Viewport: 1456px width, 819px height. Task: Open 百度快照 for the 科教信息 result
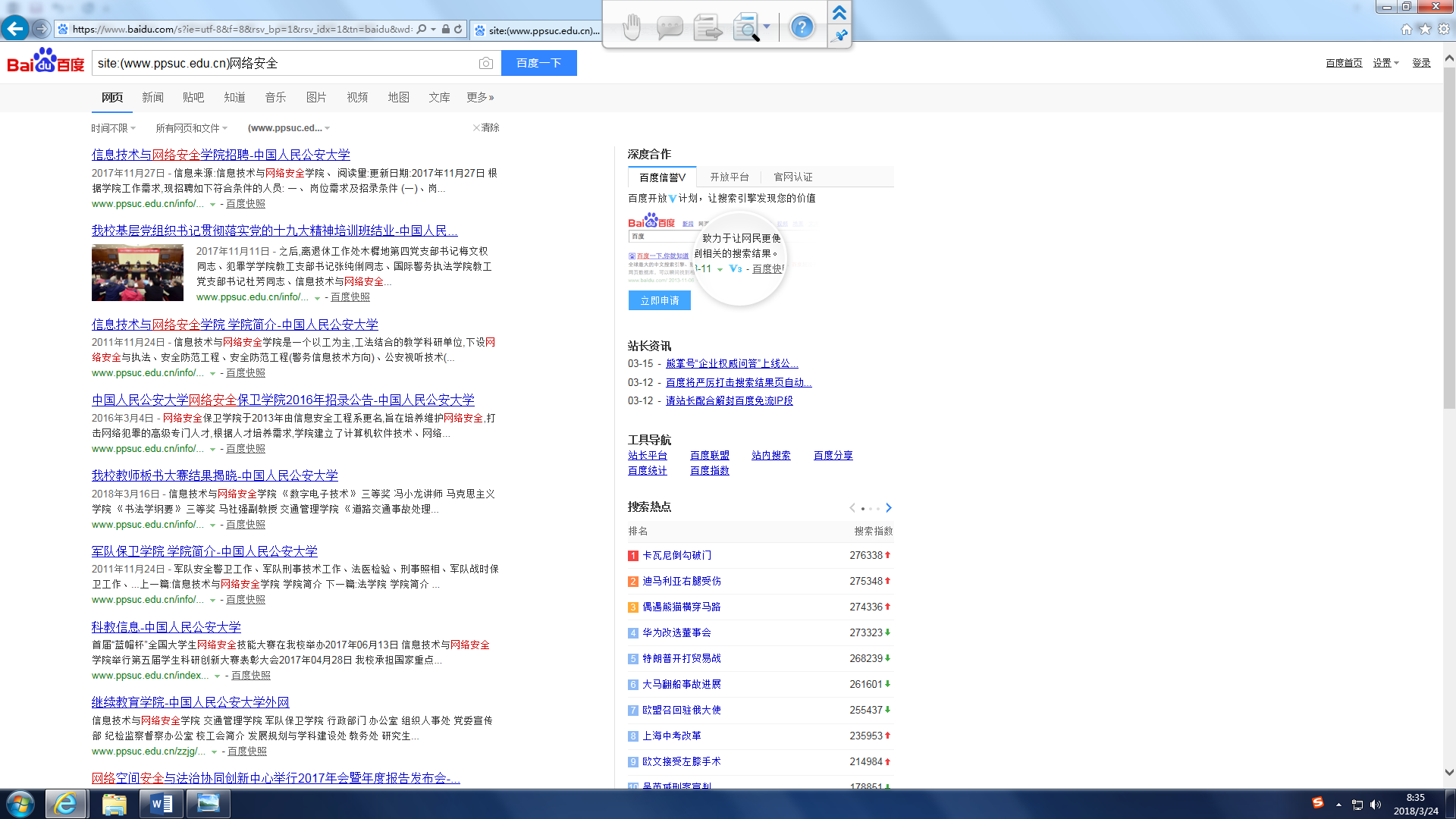click(250, 676)
